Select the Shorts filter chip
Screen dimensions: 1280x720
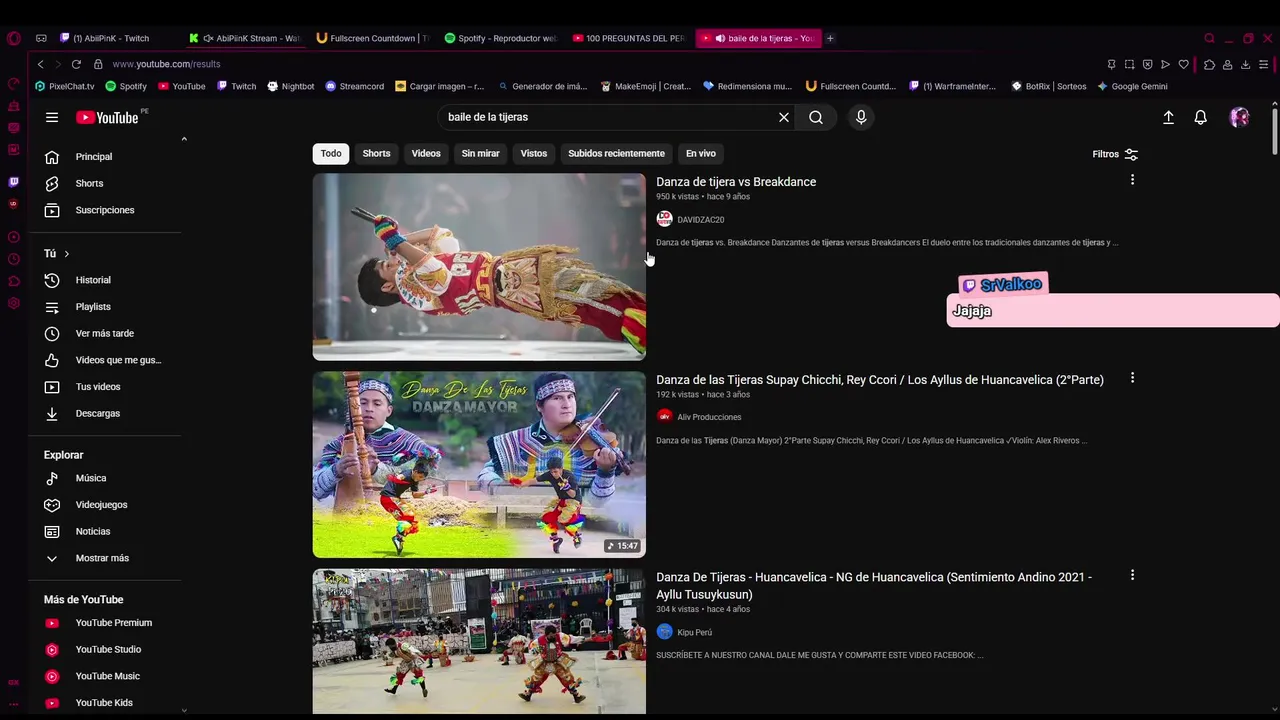(x=376, y=153)
